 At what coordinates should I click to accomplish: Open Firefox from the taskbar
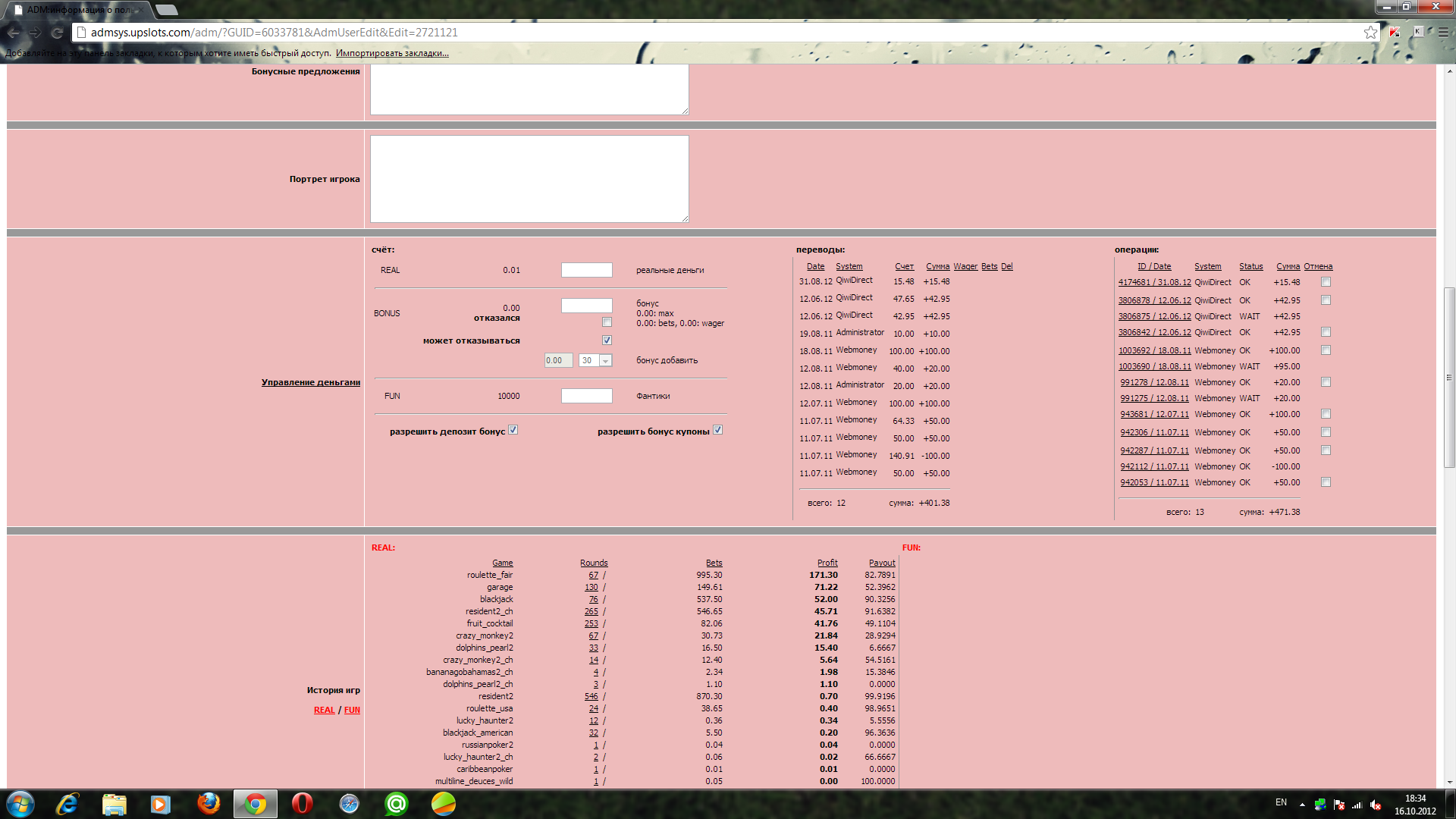click(209, 803)
